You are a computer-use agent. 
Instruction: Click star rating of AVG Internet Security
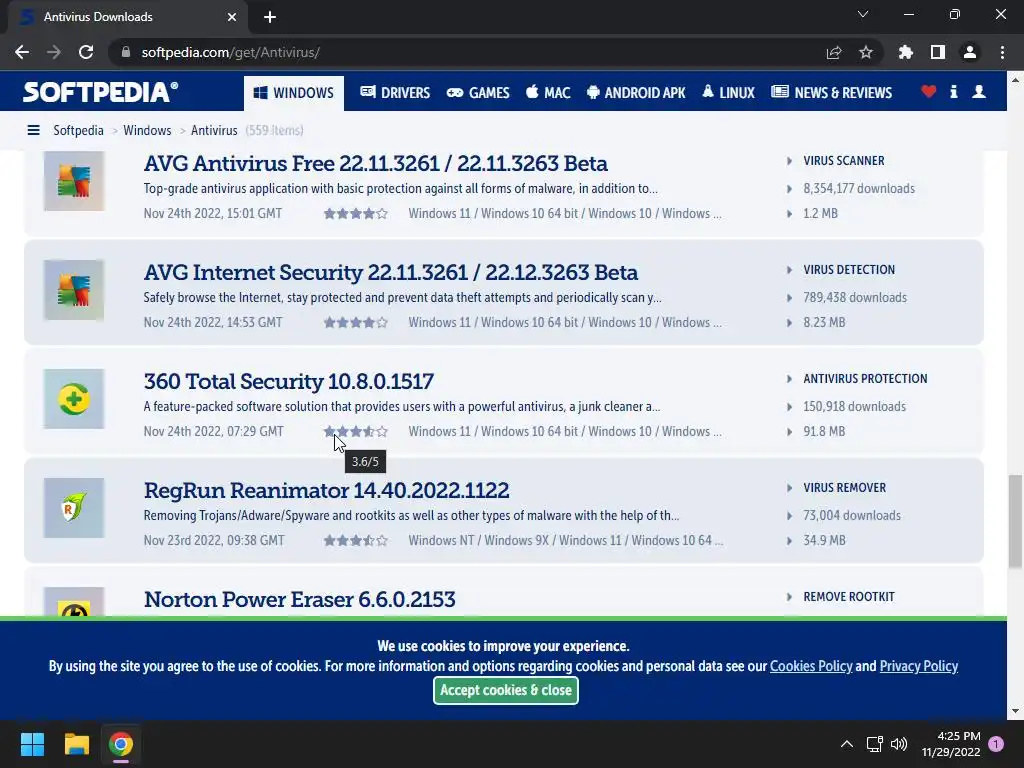pos(356,323)
